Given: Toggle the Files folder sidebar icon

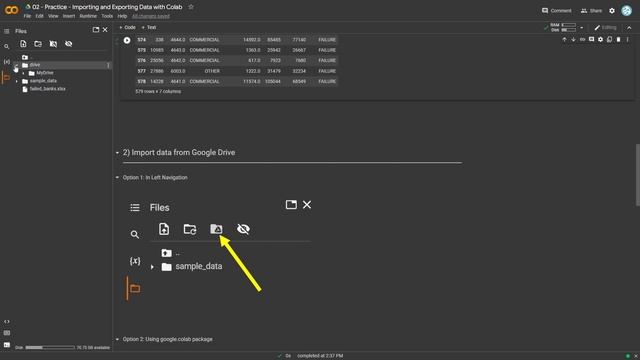Looking at the screenshot, I should coord(7,77).
